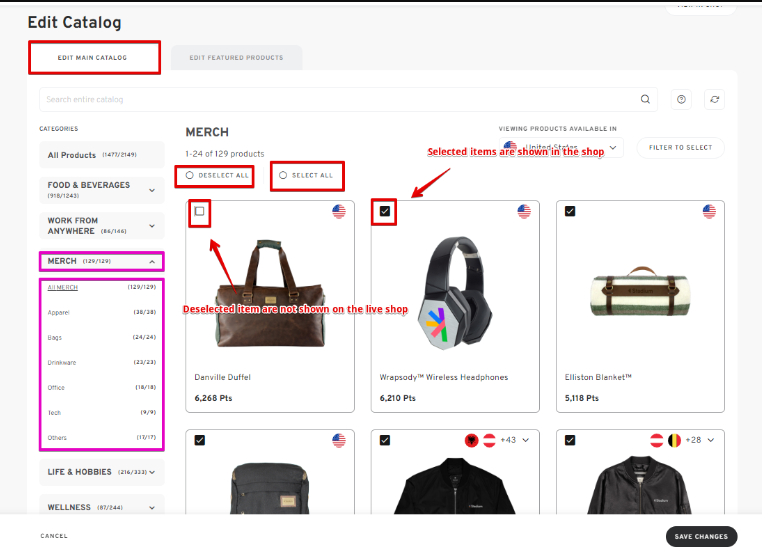Click the US flag on backpack card

coord(339,440)
